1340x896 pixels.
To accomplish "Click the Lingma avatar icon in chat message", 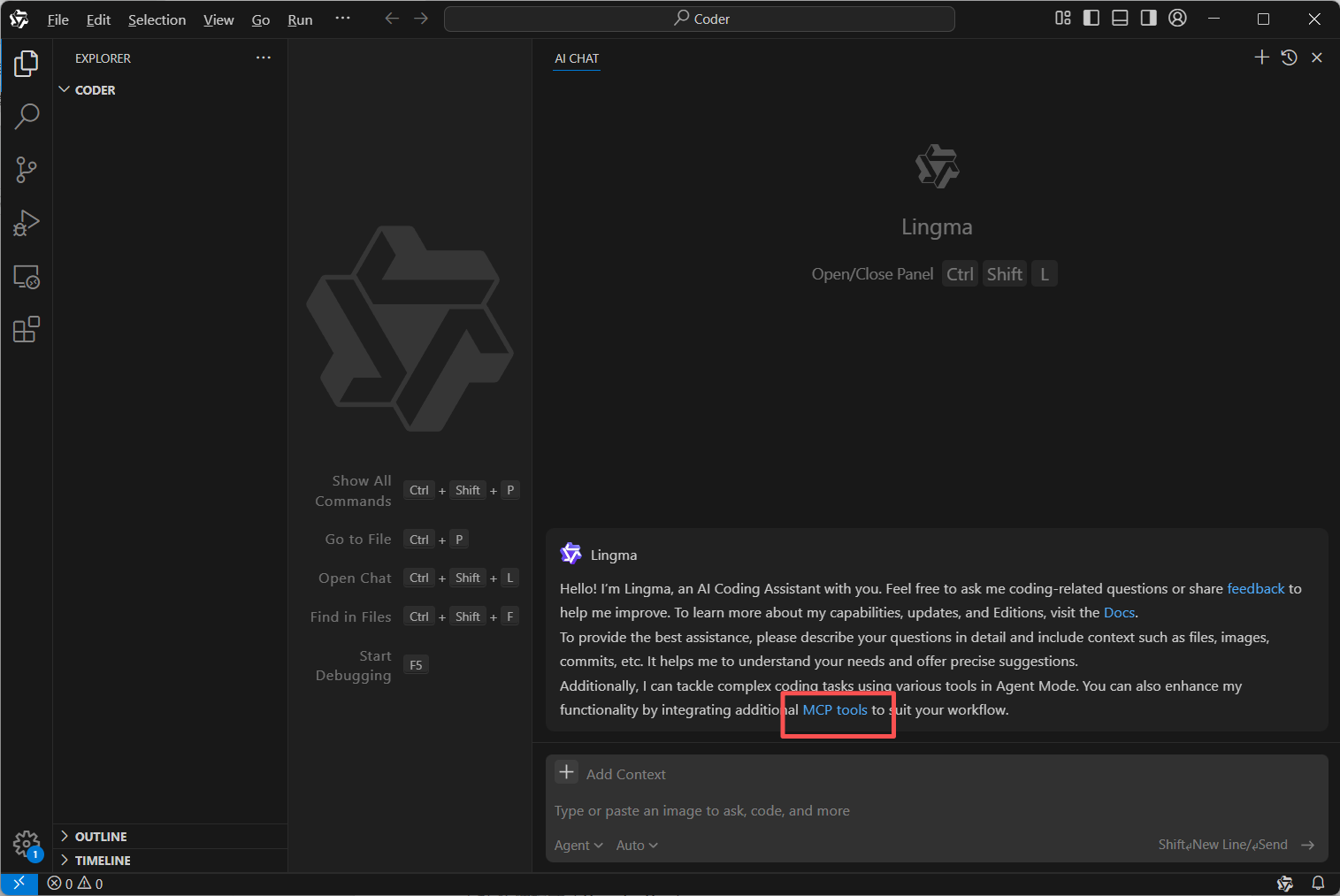I will 571,554.
